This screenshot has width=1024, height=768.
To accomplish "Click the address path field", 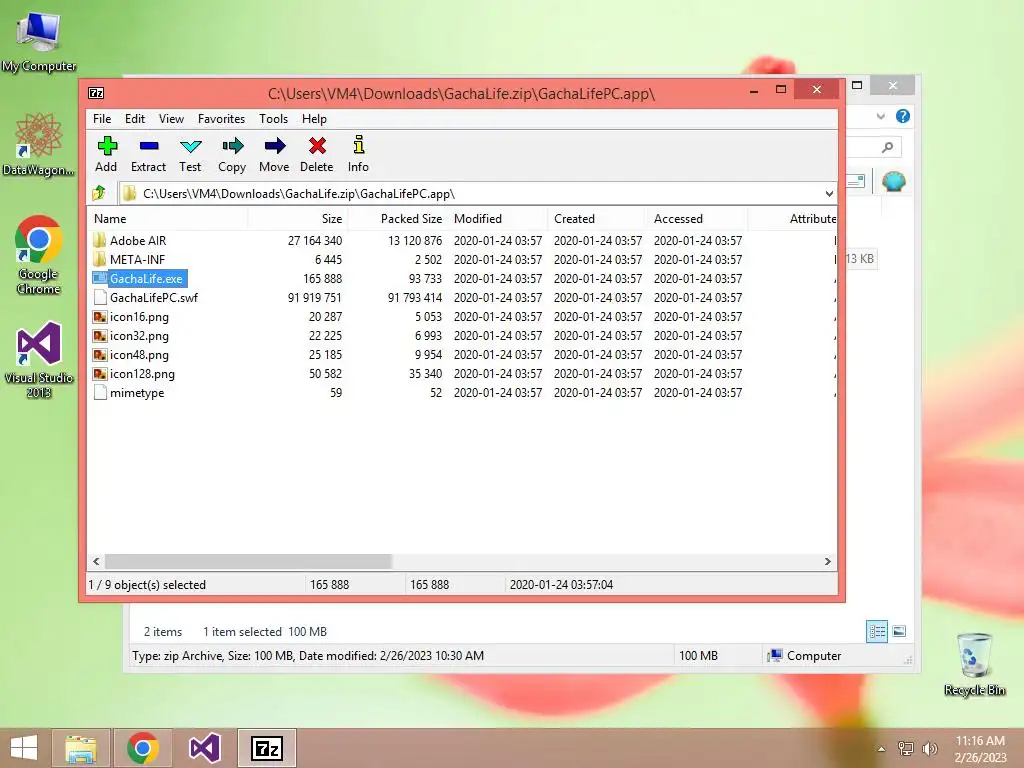I will pos(478,193).
